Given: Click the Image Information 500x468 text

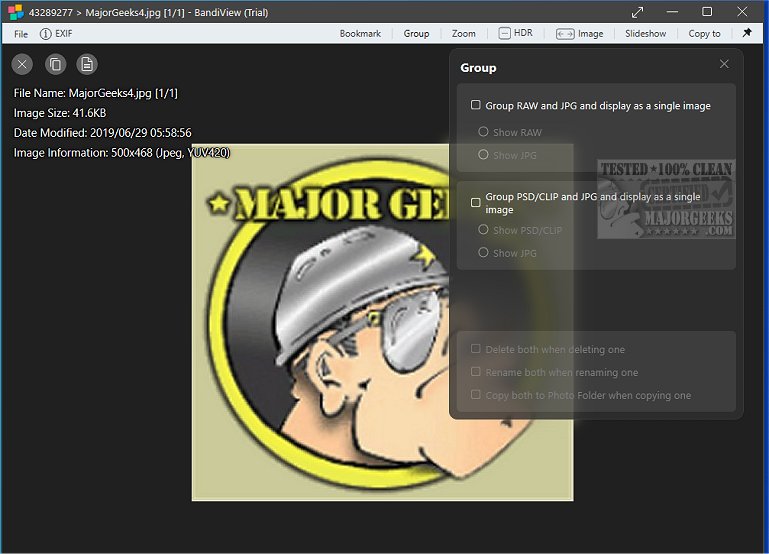Looking at the screenshot, I should tap(122, 153).
